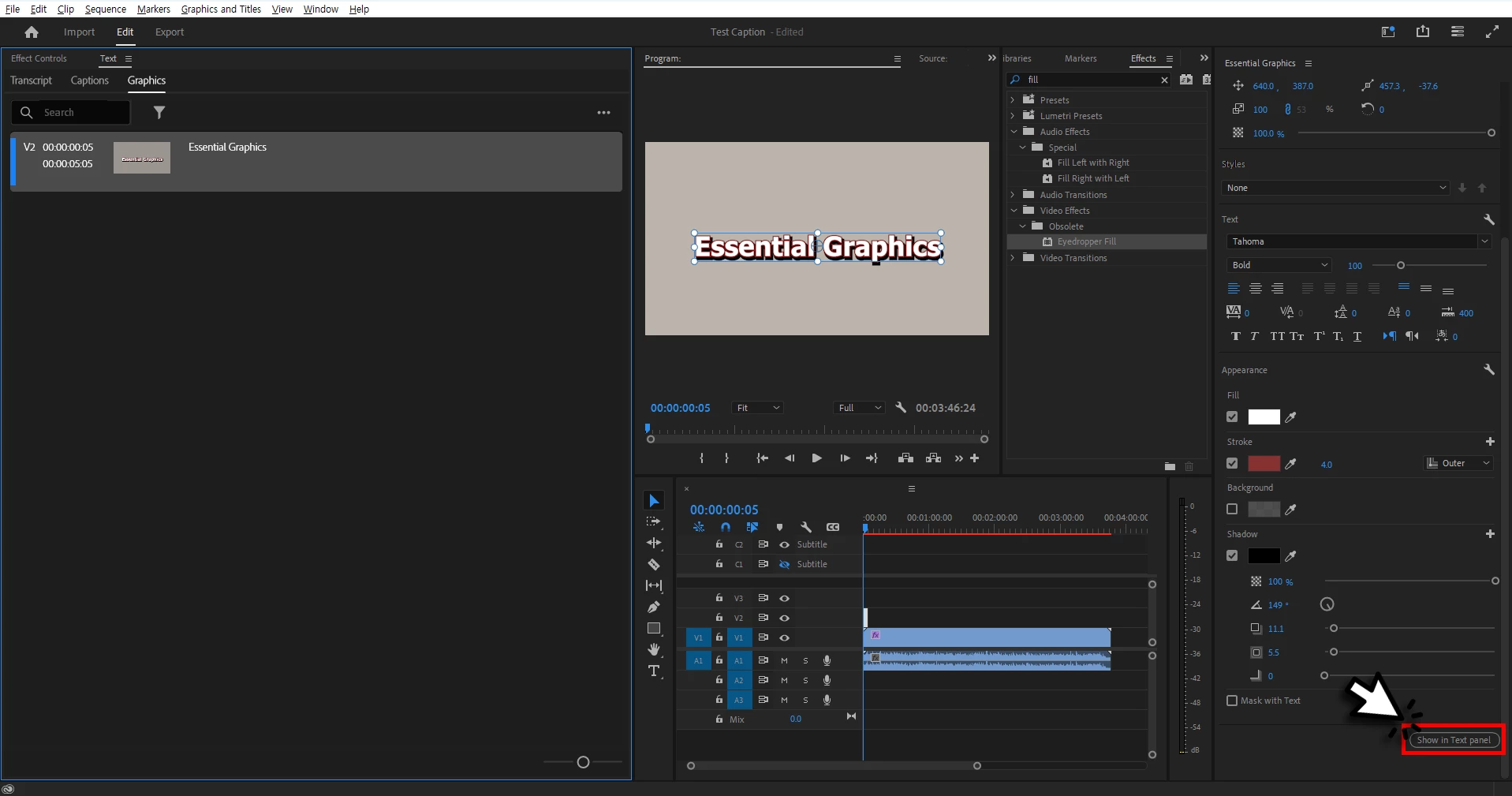Screen dimensions: 1512x796
Task: Open the Styles dropdown showing None
Action: 1337,188
